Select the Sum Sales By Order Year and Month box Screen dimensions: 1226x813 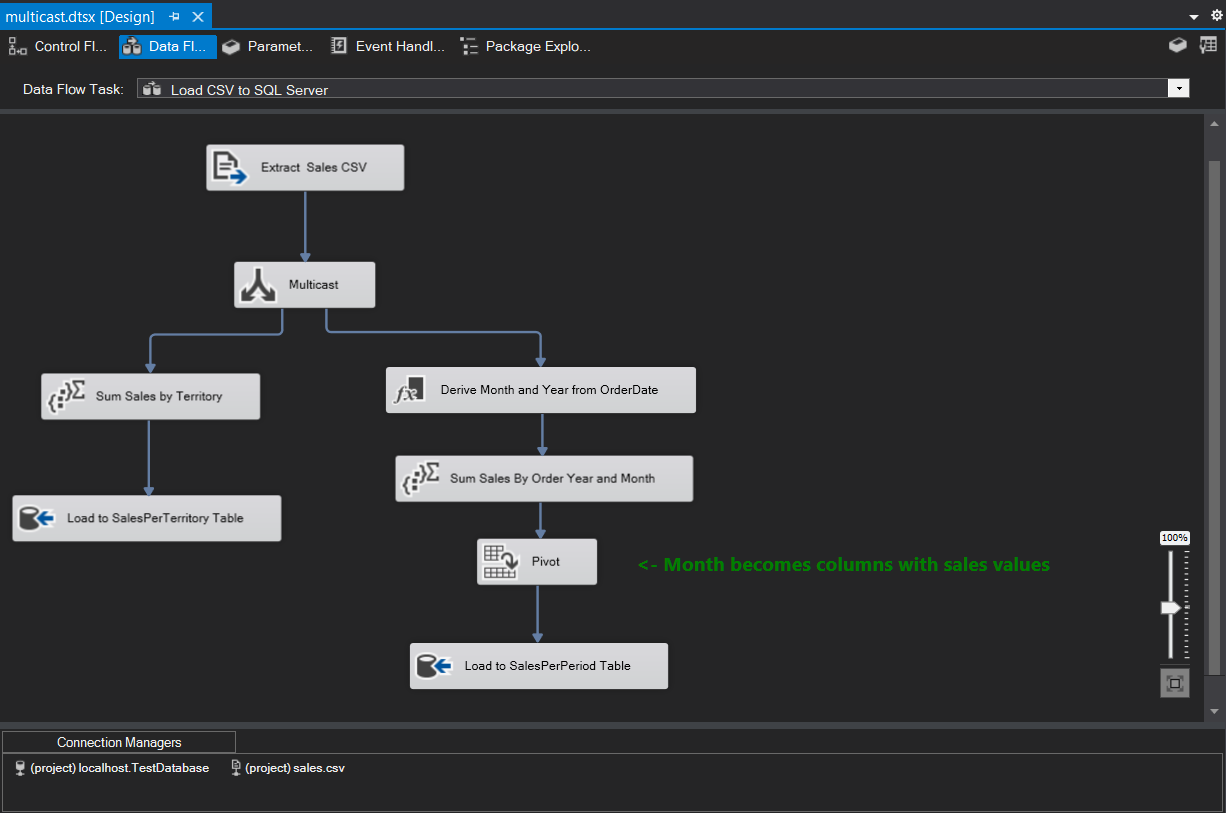click(544, 478)
